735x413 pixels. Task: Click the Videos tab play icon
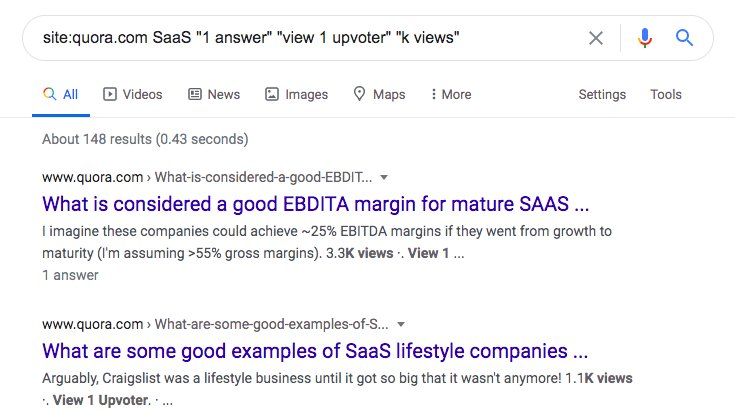pyautogui.click(x=110, y=94)
